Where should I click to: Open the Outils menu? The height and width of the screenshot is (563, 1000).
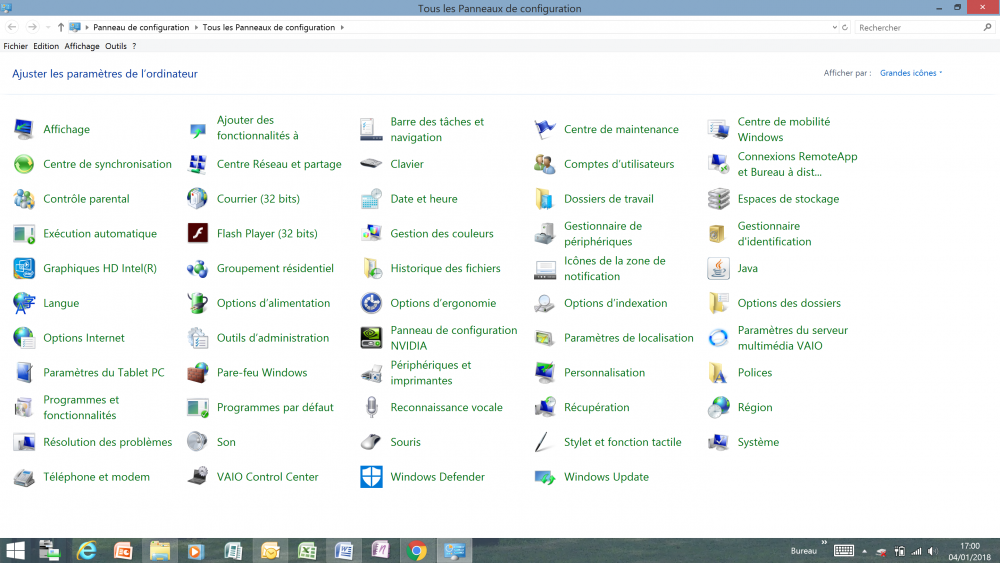pyautogui.click(x=115, y=46)
